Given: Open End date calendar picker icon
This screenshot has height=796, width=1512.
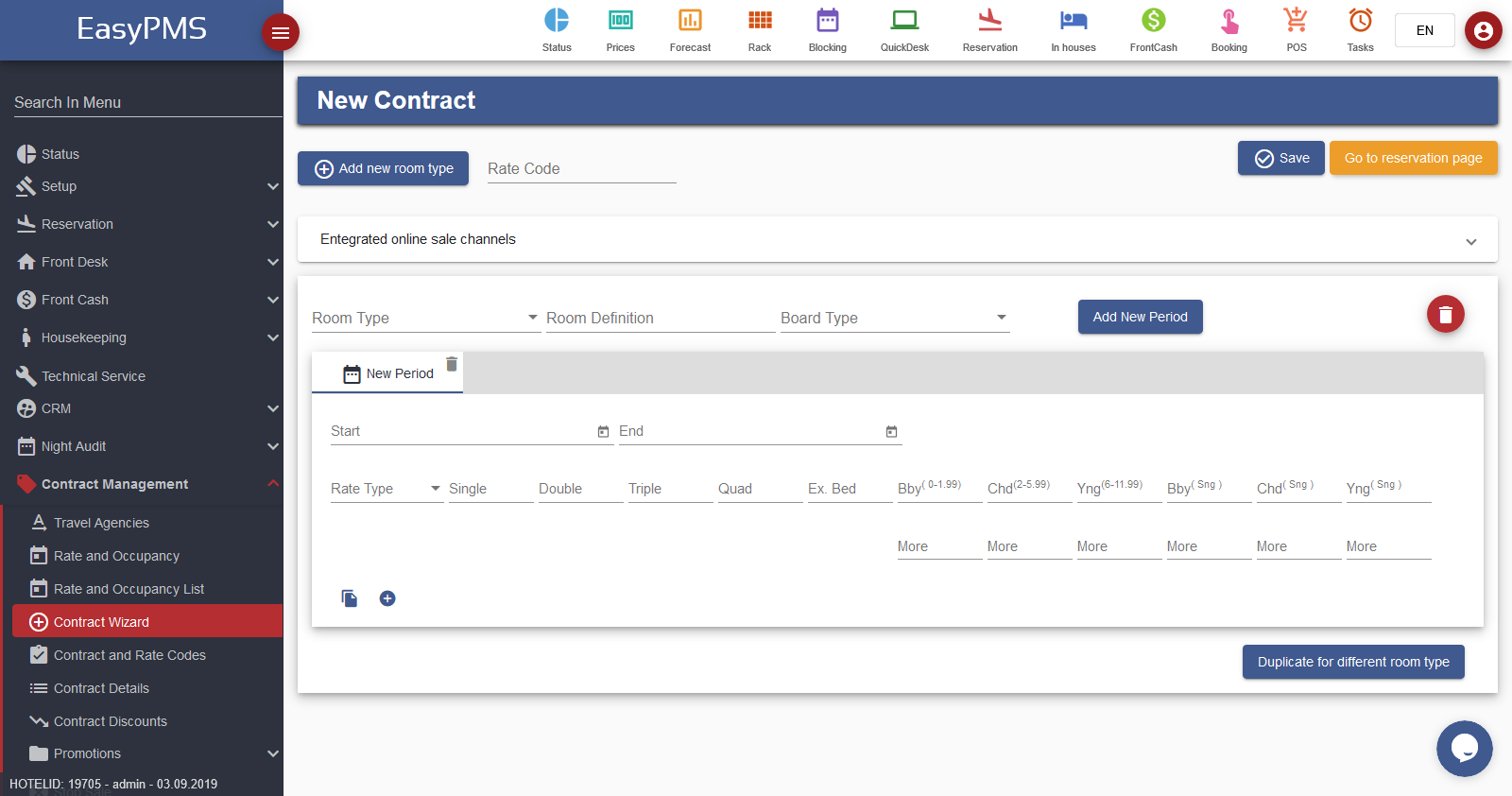Looking at the screenshot, I should click(891, 431).
